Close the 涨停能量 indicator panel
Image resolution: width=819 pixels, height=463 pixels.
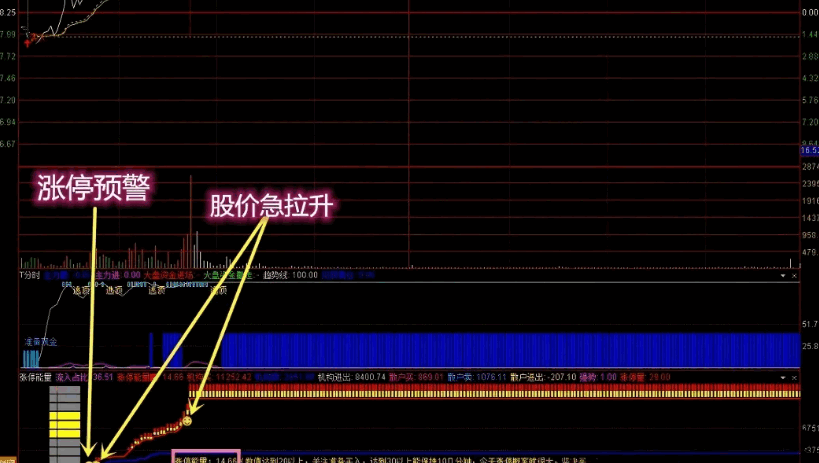794,377
